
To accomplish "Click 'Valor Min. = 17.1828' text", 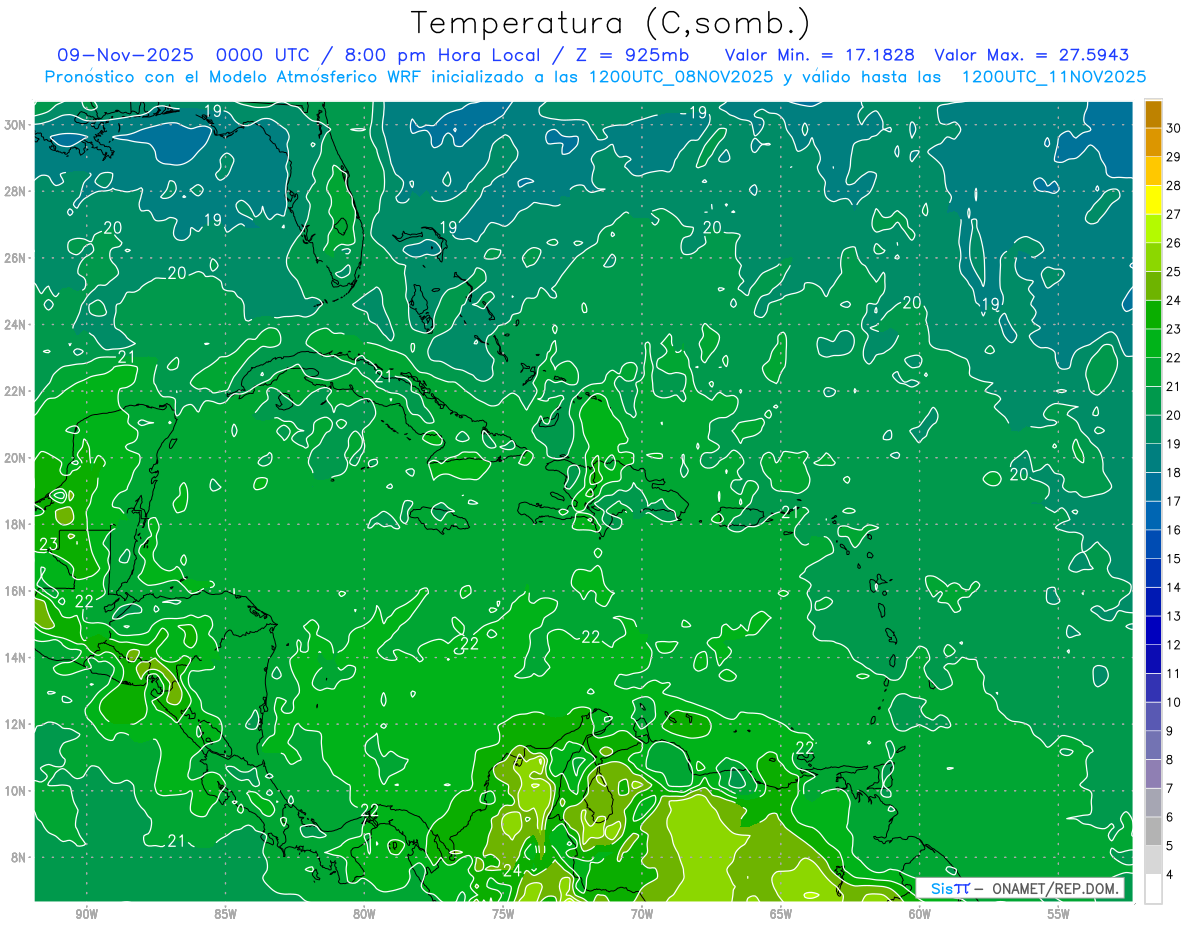I will point(819,55).
